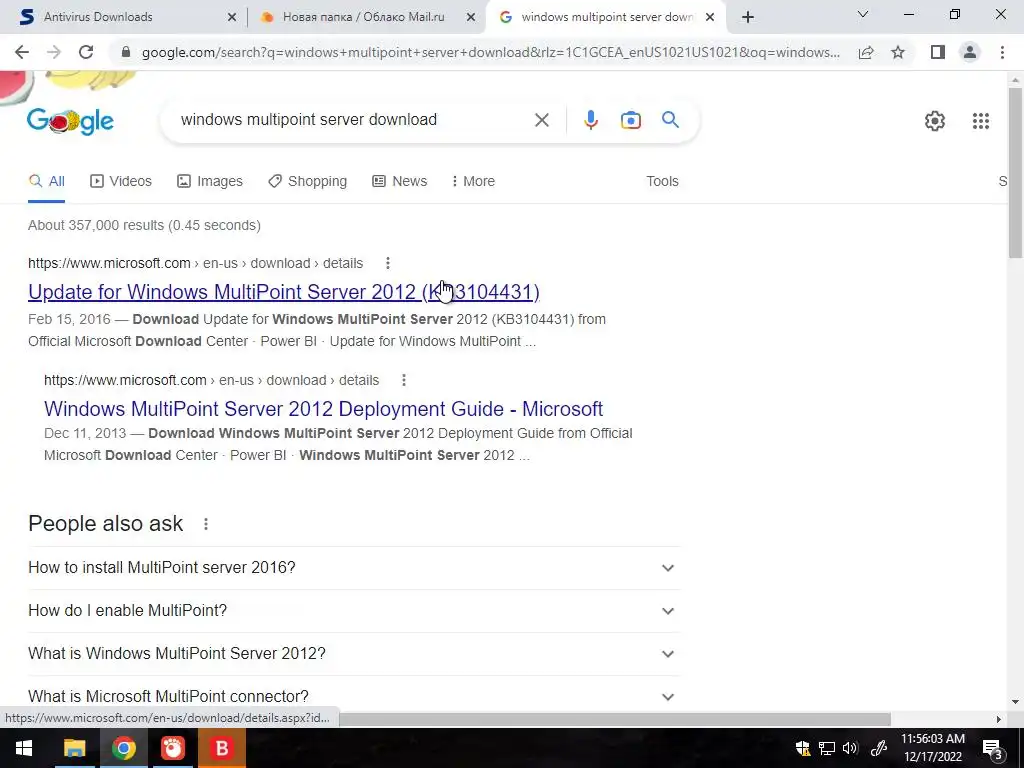Select the All results filter

[x=46, y=182]
